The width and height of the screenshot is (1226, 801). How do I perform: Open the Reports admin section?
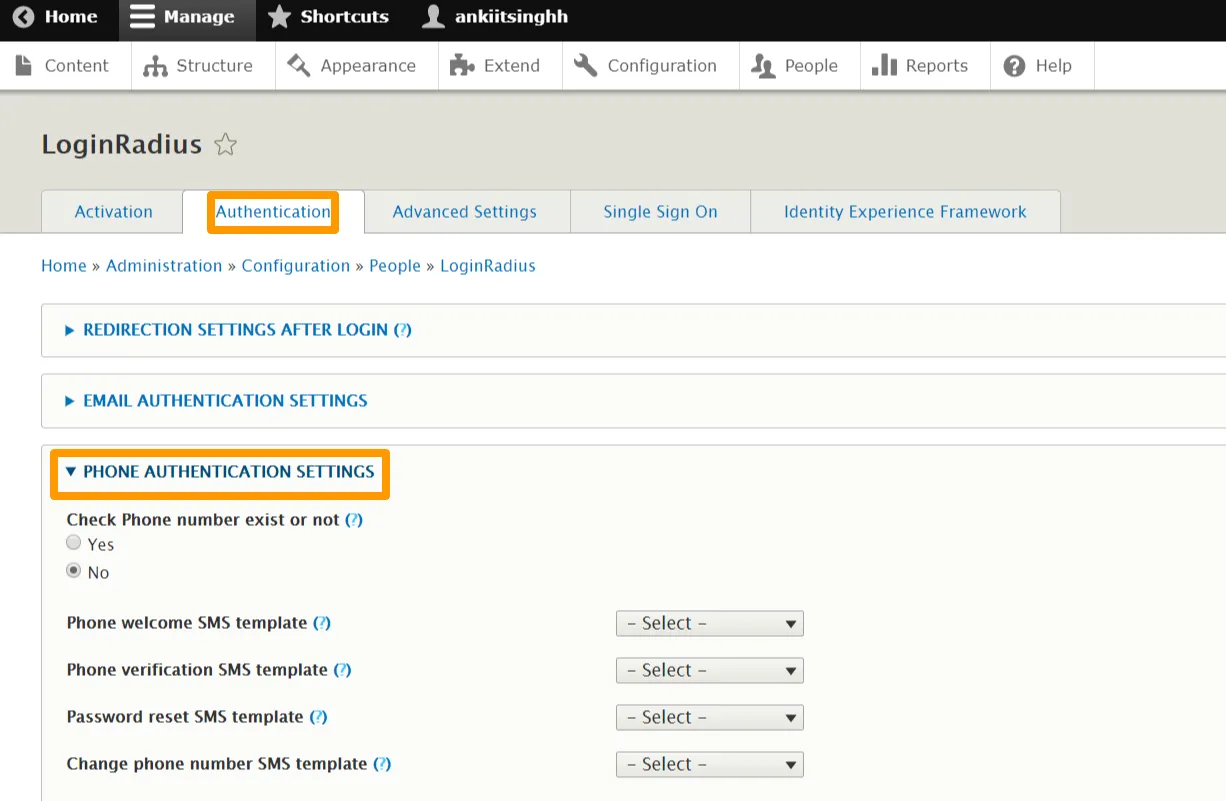click(x=920, y=66)
